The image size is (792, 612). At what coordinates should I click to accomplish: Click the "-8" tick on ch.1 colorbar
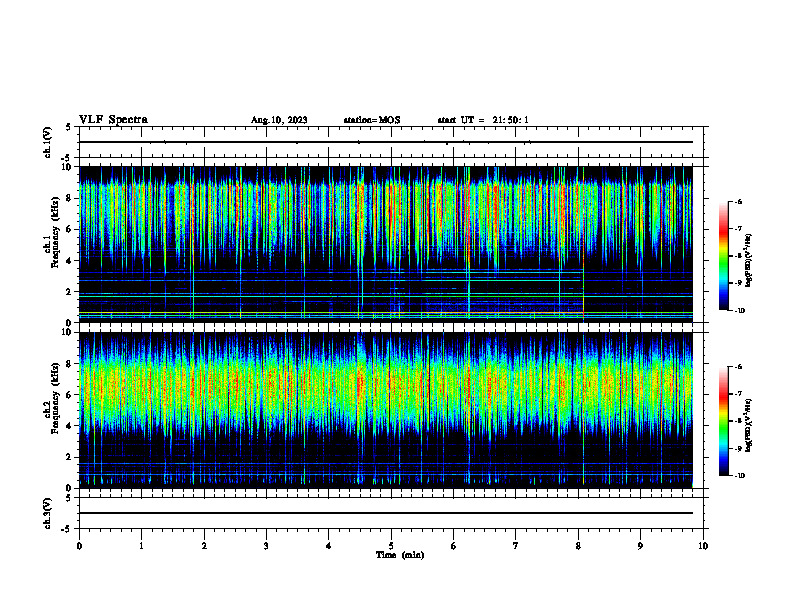[x=739, y=256]
